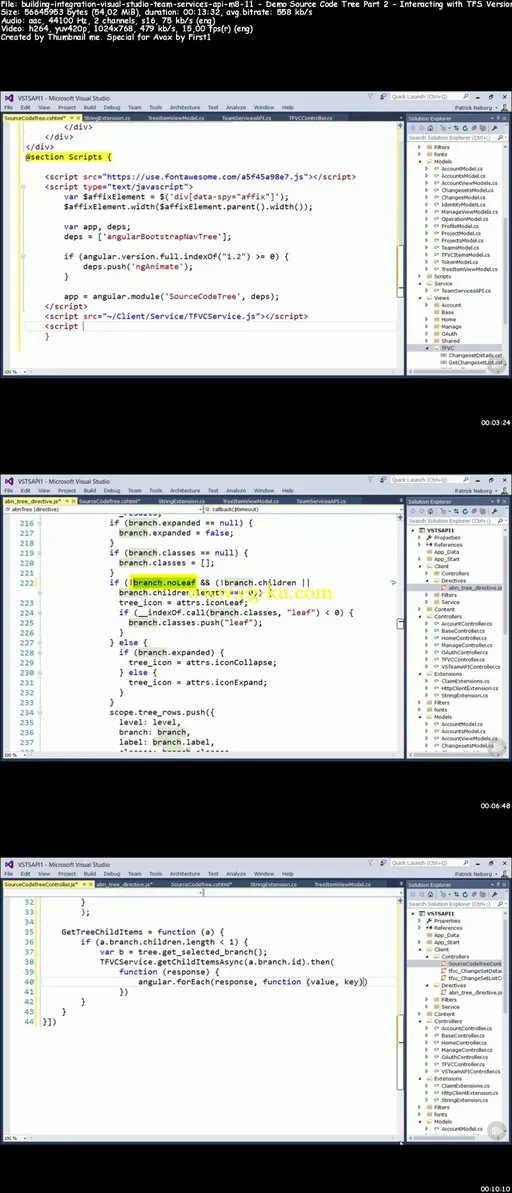512x1193 pixels.
Task: Click highlighted branch.noLeaf text in the 00:06:48 editor
Action: (x=164, y=583)
